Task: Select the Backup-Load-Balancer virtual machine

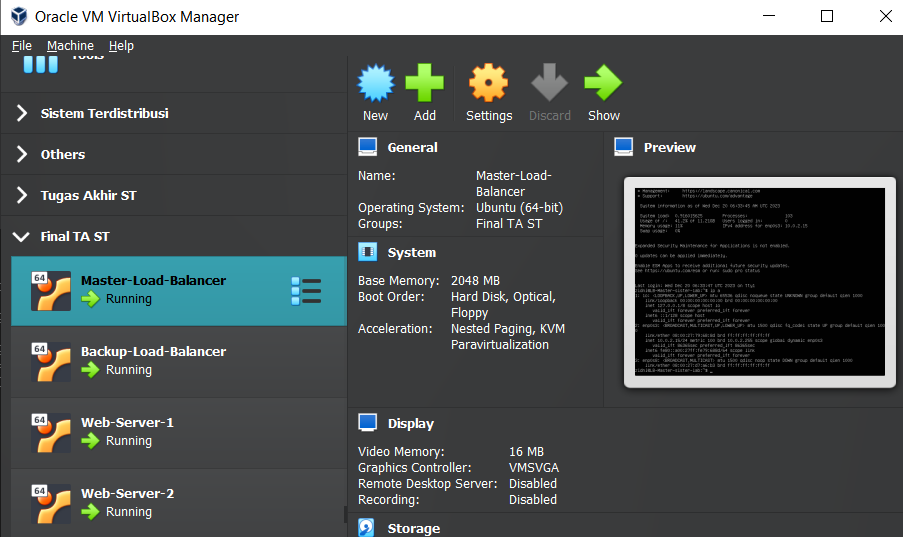Action: coord(153,361)
